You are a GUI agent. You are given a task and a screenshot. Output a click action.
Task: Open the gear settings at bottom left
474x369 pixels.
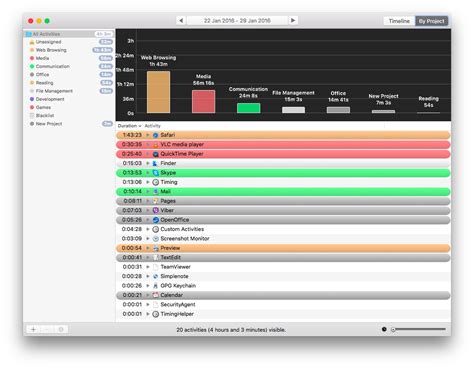pos(61,329)
